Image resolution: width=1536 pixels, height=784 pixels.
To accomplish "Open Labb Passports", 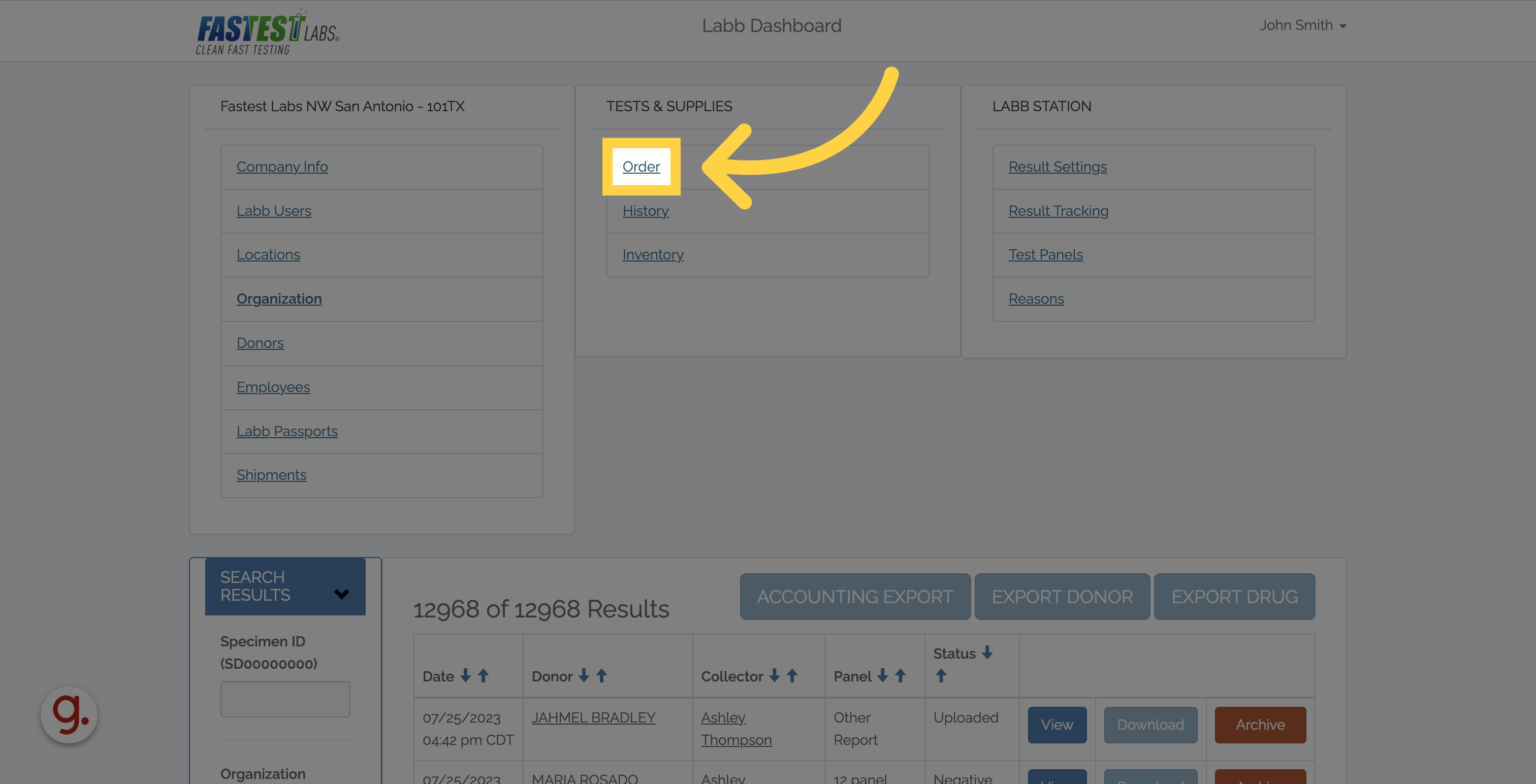I will (x=287, y=431).
